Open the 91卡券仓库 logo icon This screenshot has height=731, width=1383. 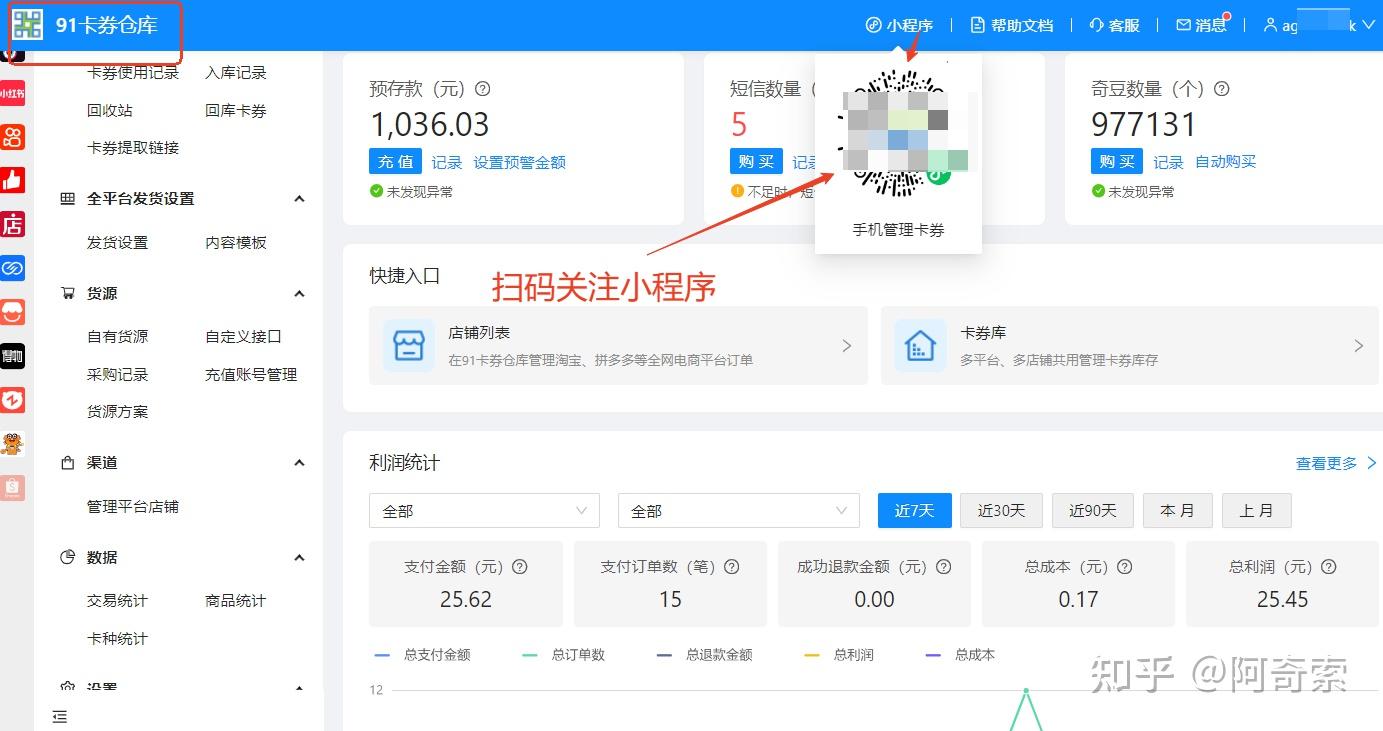click(27, 24)
